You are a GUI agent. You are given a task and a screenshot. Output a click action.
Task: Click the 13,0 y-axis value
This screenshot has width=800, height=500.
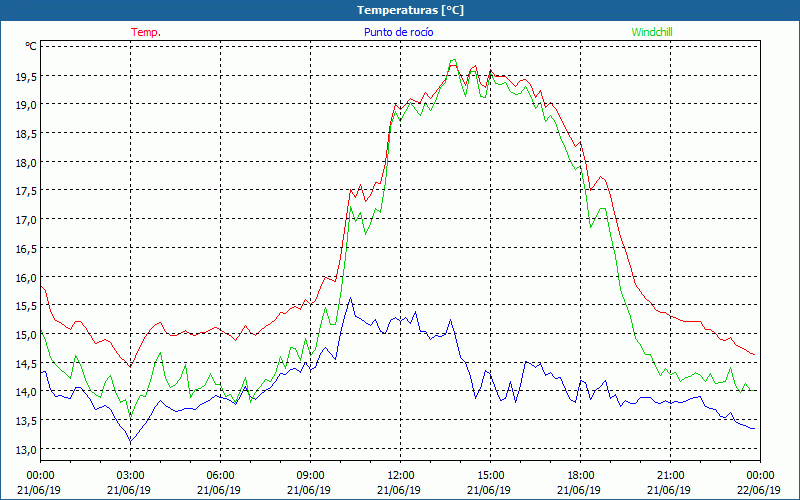pos(28,449)
